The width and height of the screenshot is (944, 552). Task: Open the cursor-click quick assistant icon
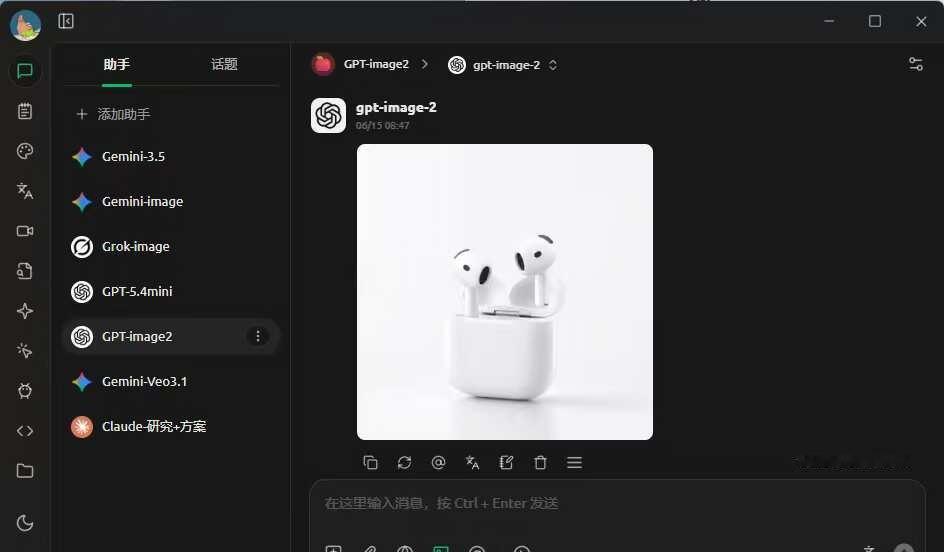point(25,350)
